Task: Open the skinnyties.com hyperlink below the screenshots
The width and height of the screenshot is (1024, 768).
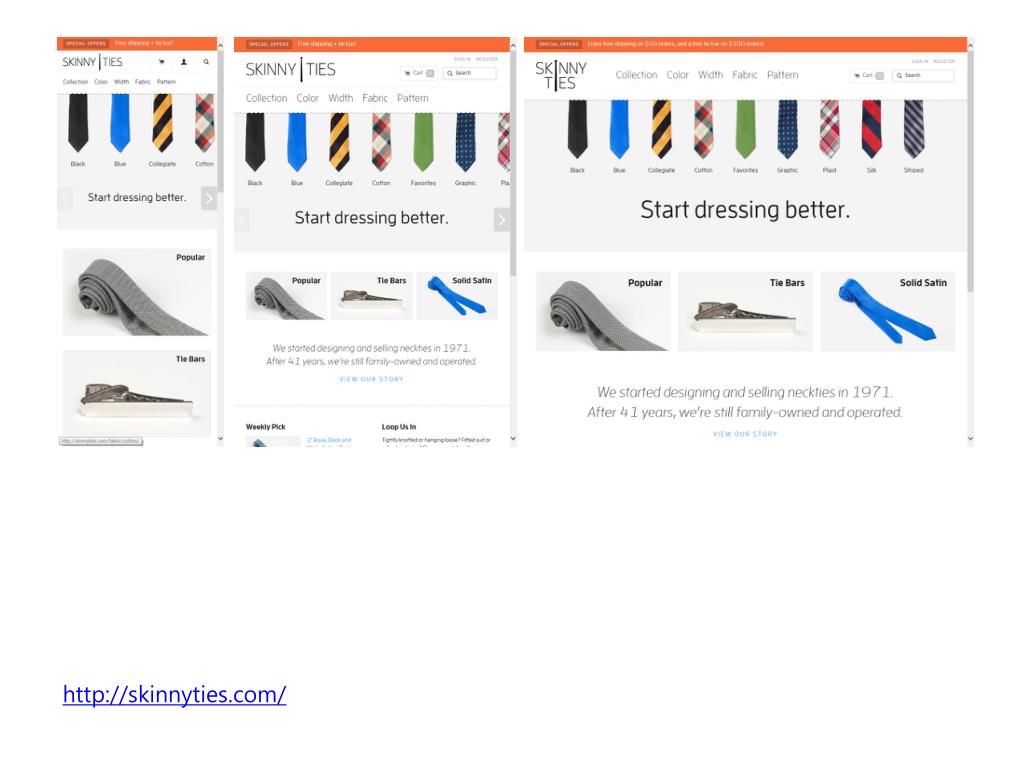Action: (174, 694)
